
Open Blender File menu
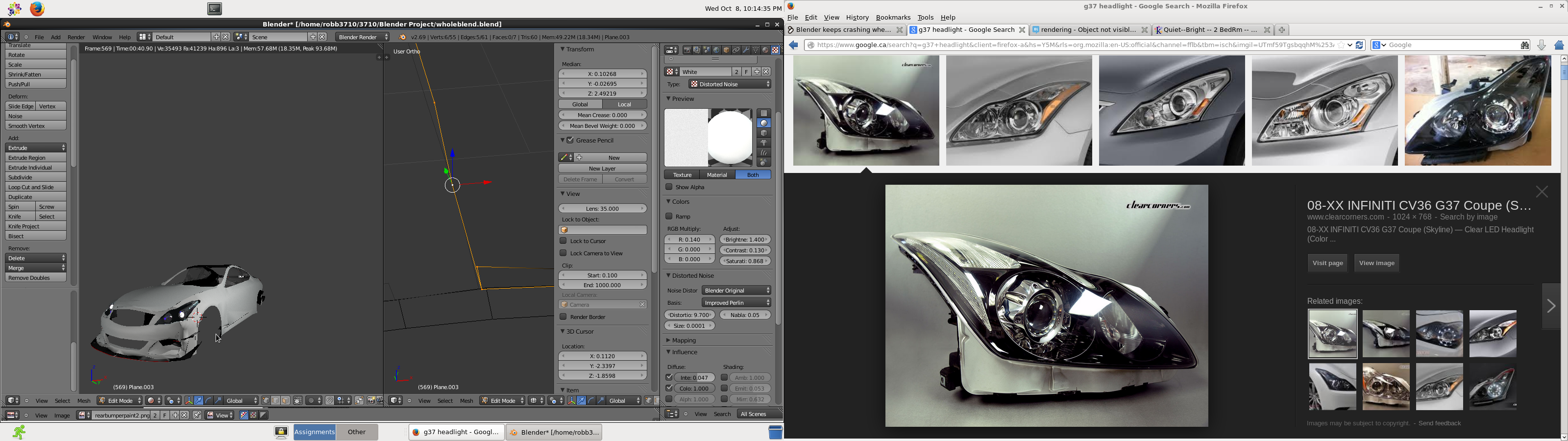39,37
